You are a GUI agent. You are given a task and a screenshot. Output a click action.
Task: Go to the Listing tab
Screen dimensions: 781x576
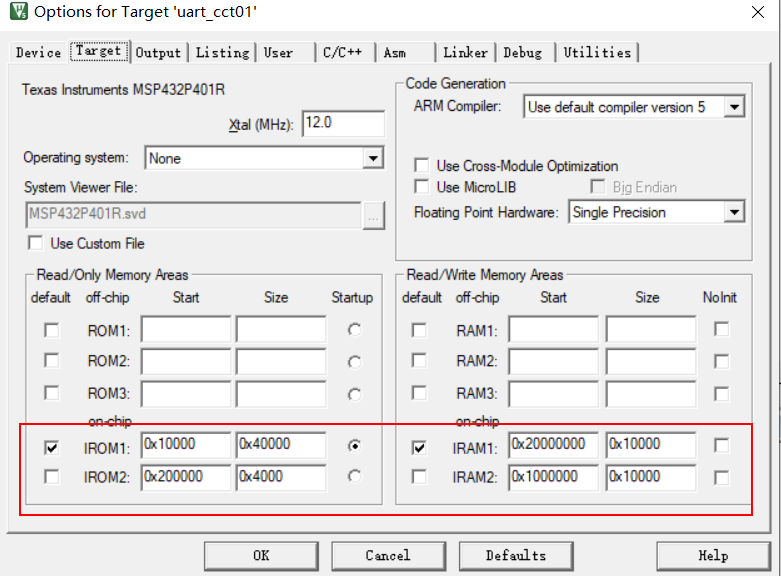222,52
